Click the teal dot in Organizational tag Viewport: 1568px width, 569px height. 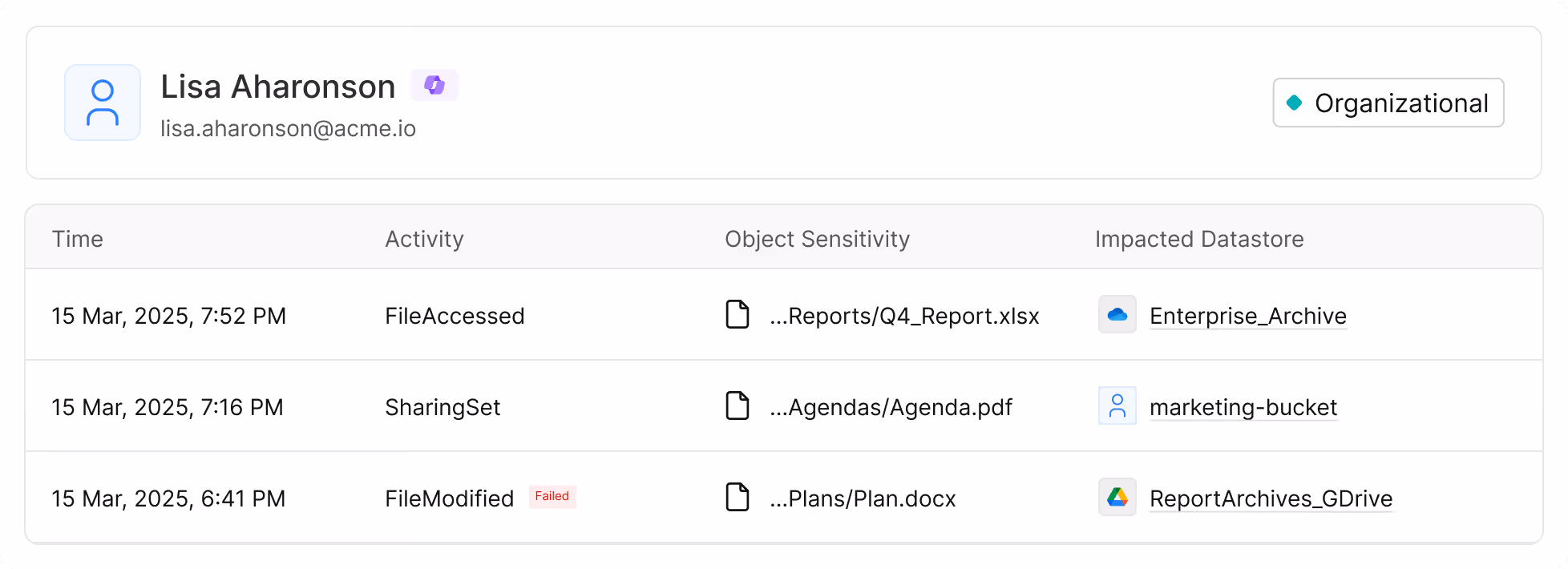click(x=1294, y=103)
